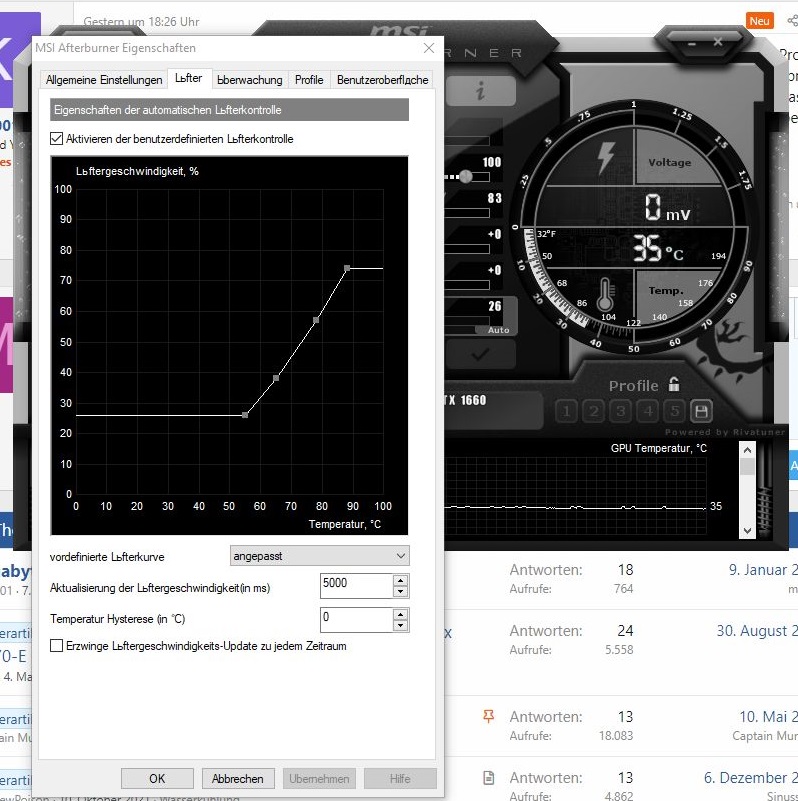
Task: Click the orange Neu badge
Action: (x=759, y=21)
